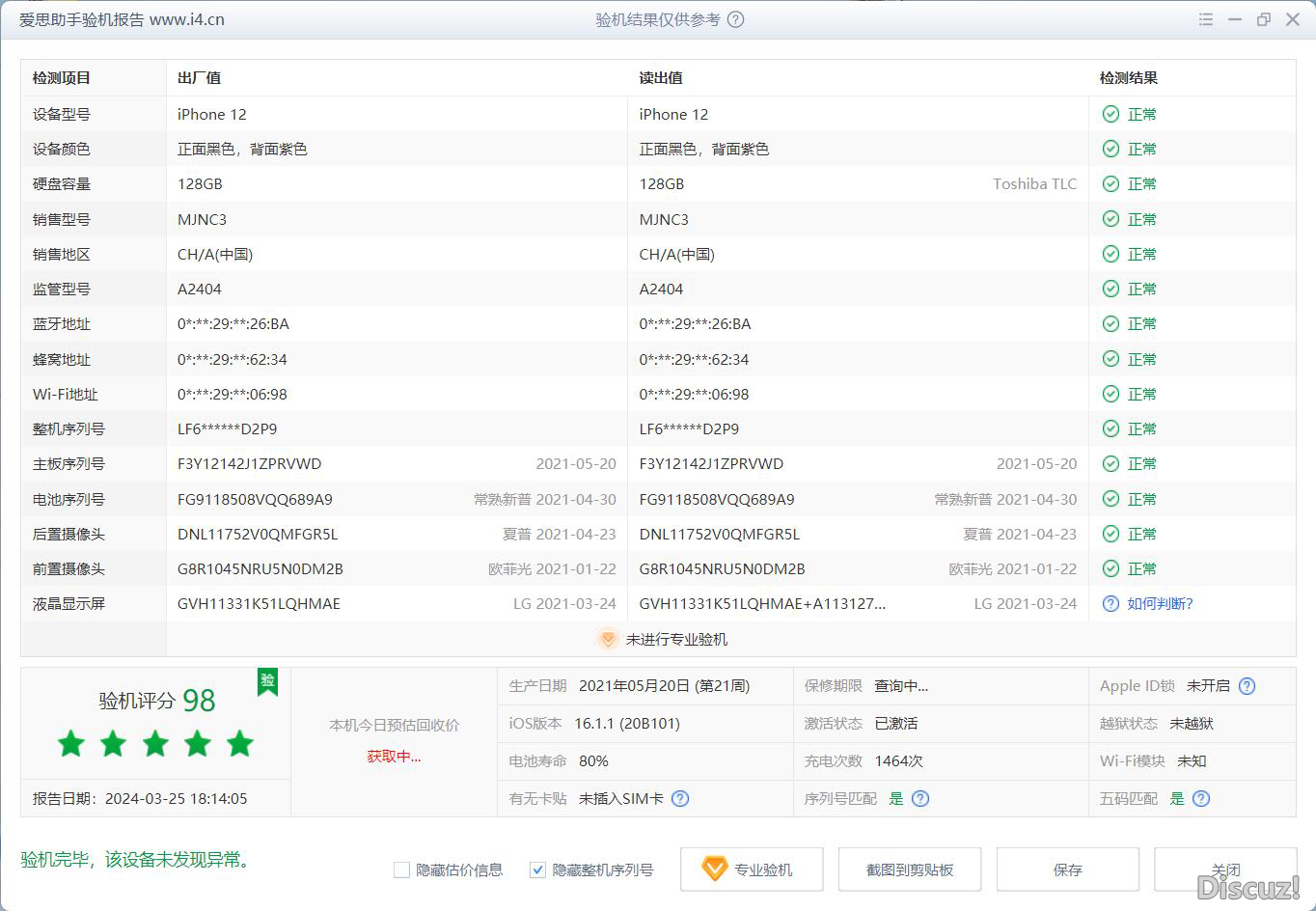
Task: Click read value G8R1045NRU5N0DM2B
Action: pos(722,568)
